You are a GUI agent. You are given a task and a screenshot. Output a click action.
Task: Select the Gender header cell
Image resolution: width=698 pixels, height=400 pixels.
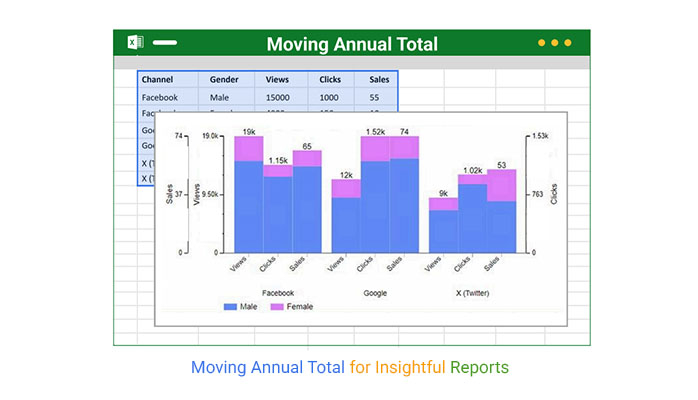[224, 79]
